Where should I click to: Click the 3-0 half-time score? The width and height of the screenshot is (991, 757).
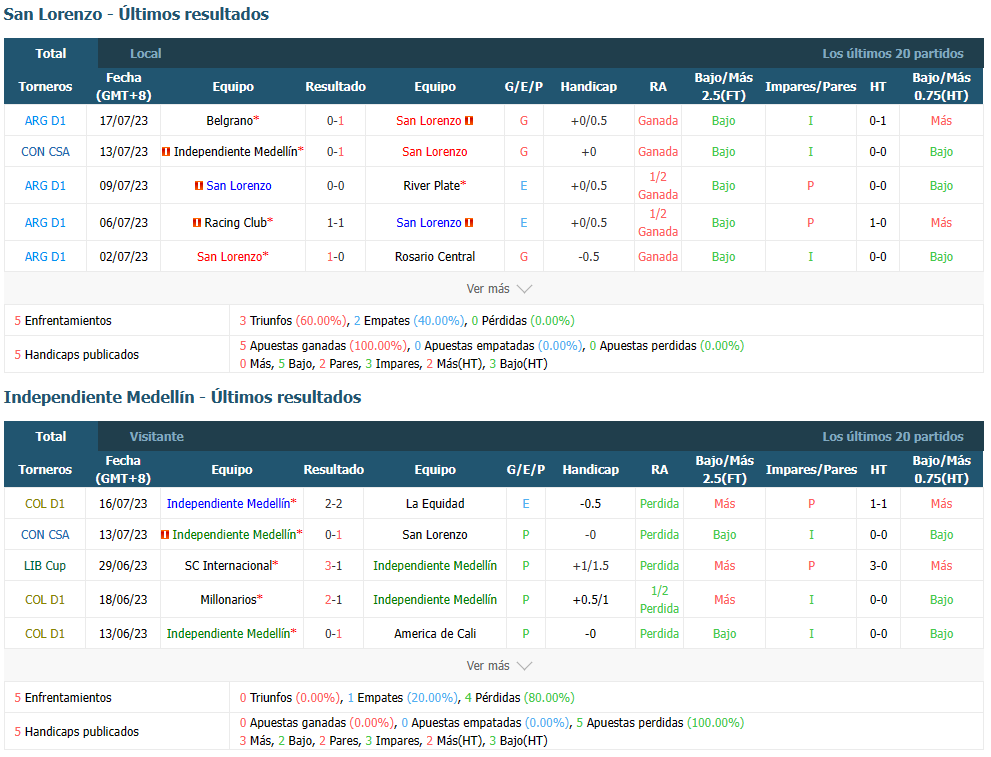click(878, 566)
